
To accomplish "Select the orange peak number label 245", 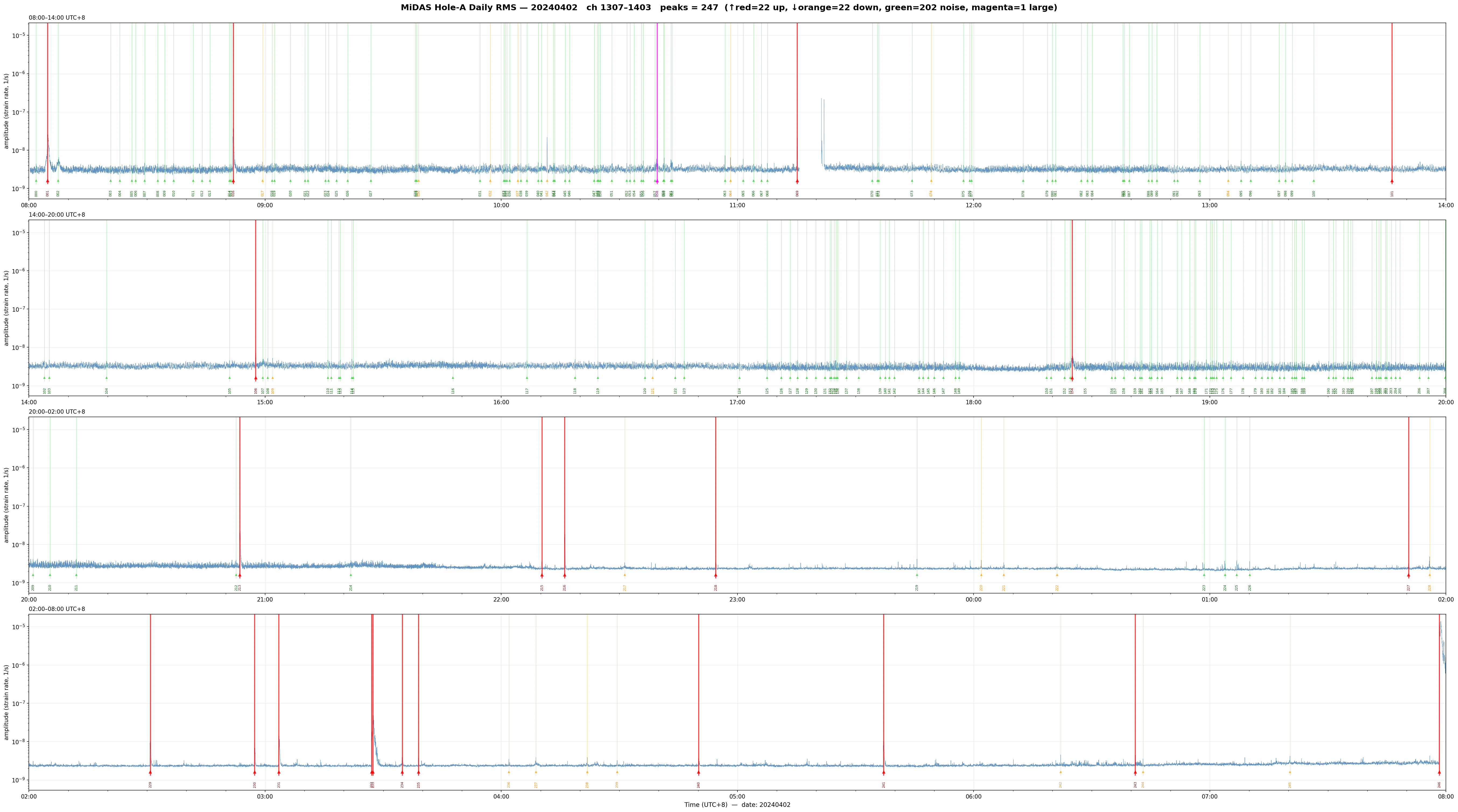I will (x=1290, y=784).
